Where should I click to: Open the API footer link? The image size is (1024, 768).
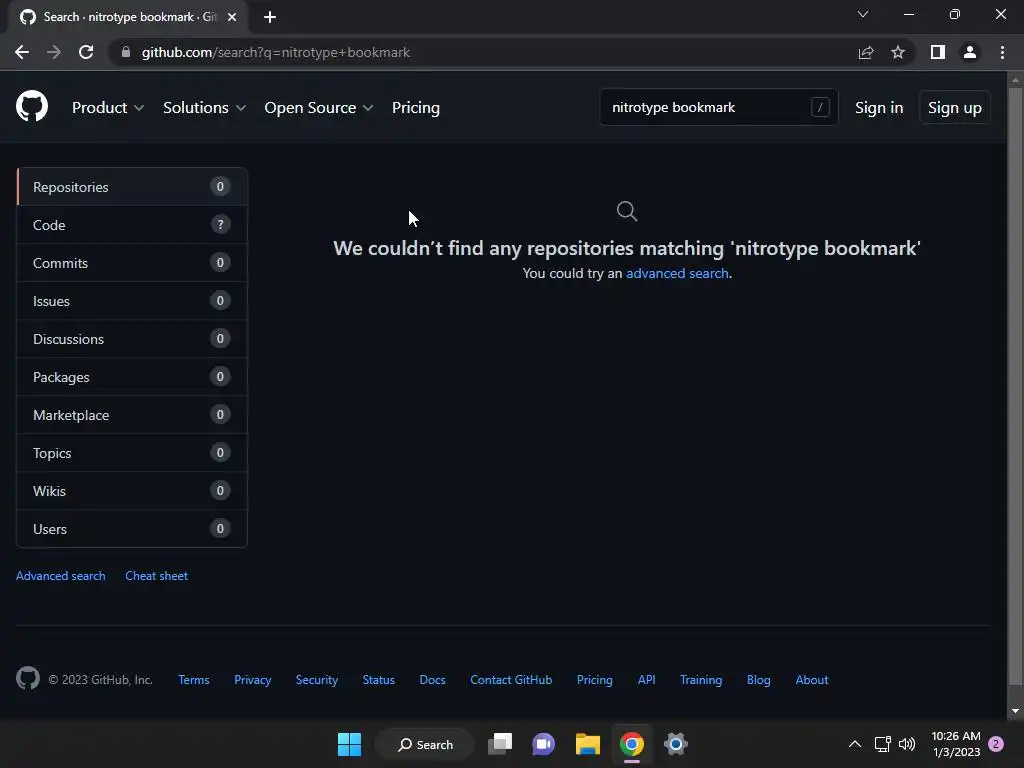[647, 679]
